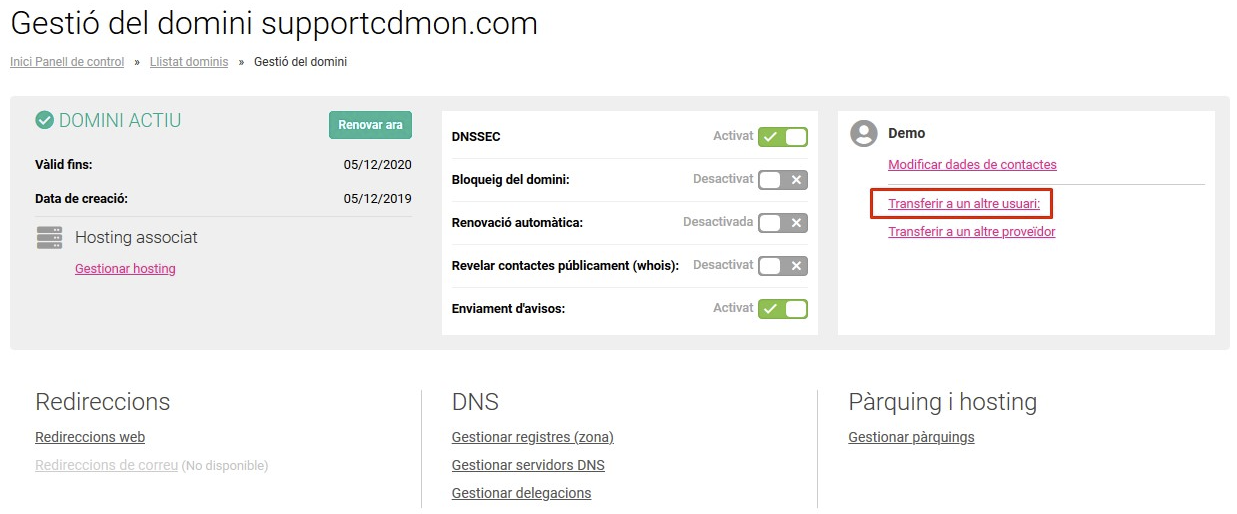Enable the Bloqueig del domini switch
This screenshot has width=1237, height=514.
(782, 180)
